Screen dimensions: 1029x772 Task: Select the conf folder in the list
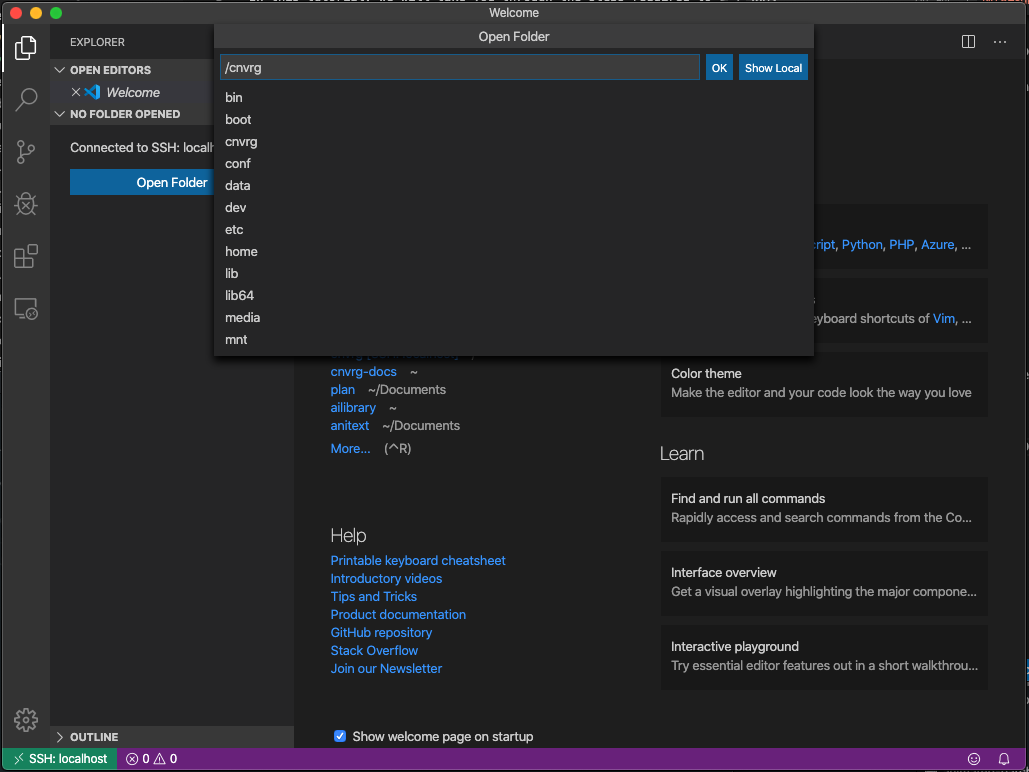[x=514, y=163]
